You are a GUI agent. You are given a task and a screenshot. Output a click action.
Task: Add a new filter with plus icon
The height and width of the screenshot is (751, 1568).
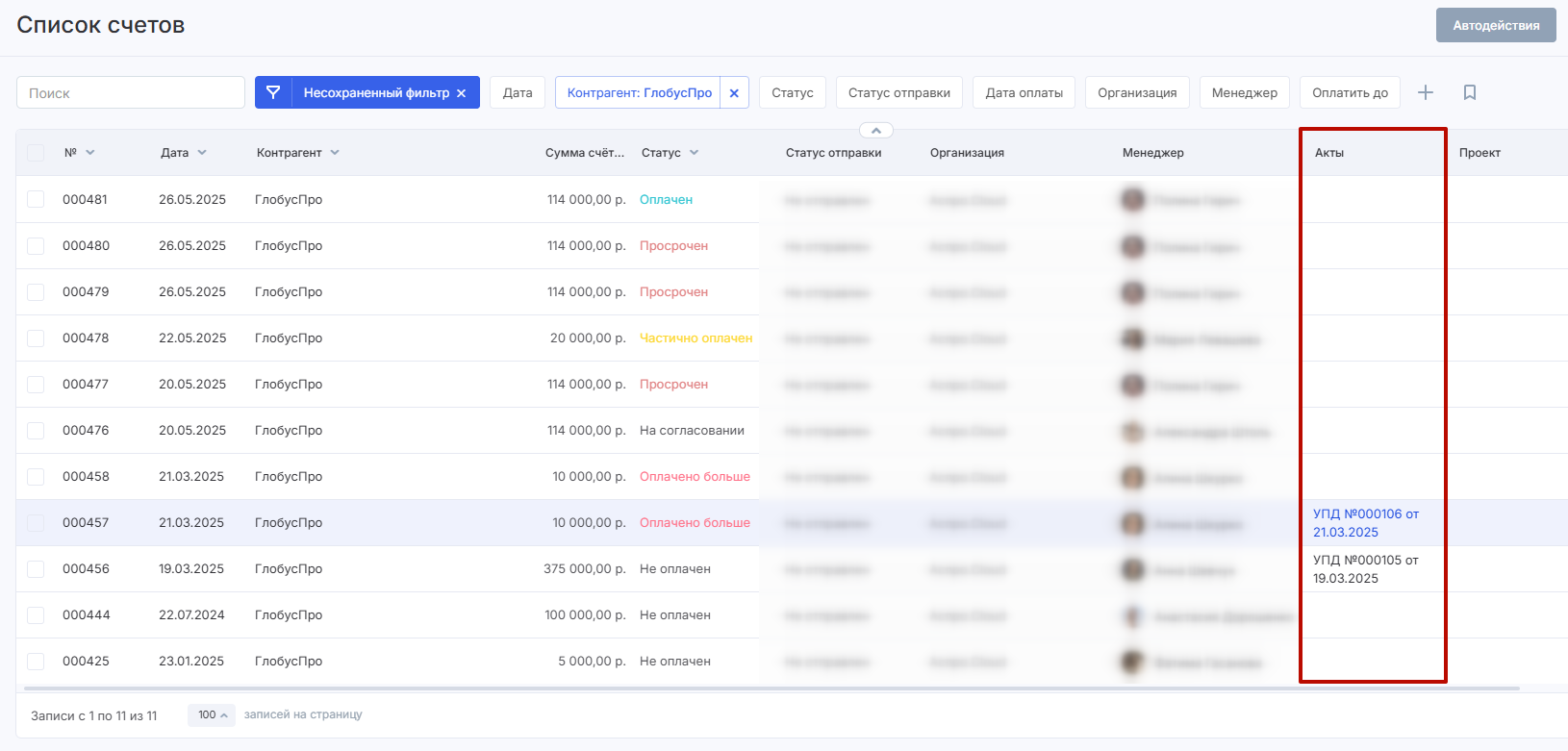tap(1426, 92)
